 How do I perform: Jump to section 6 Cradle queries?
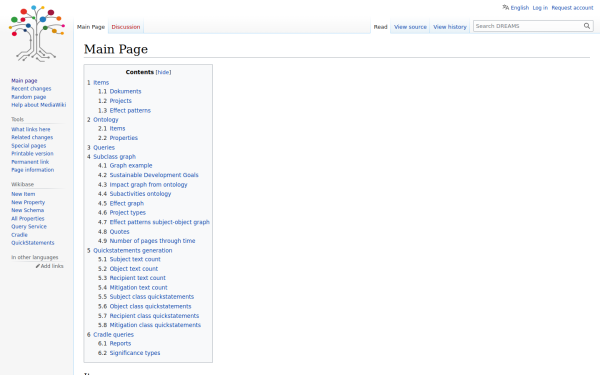pos(113,335)
